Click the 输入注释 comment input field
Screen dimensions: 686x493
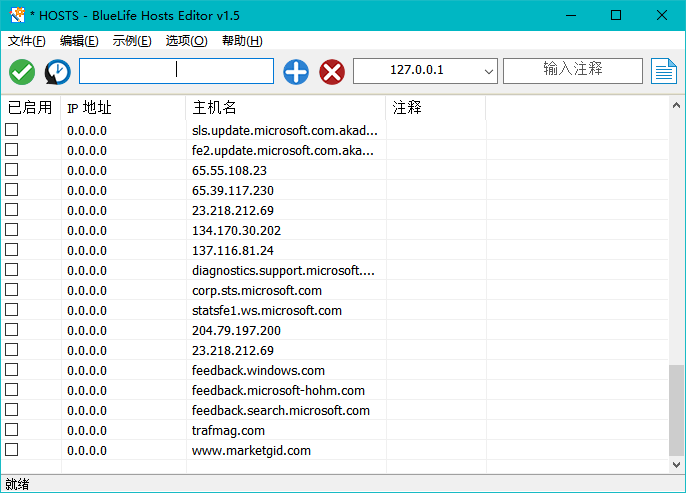pos(573,71)
